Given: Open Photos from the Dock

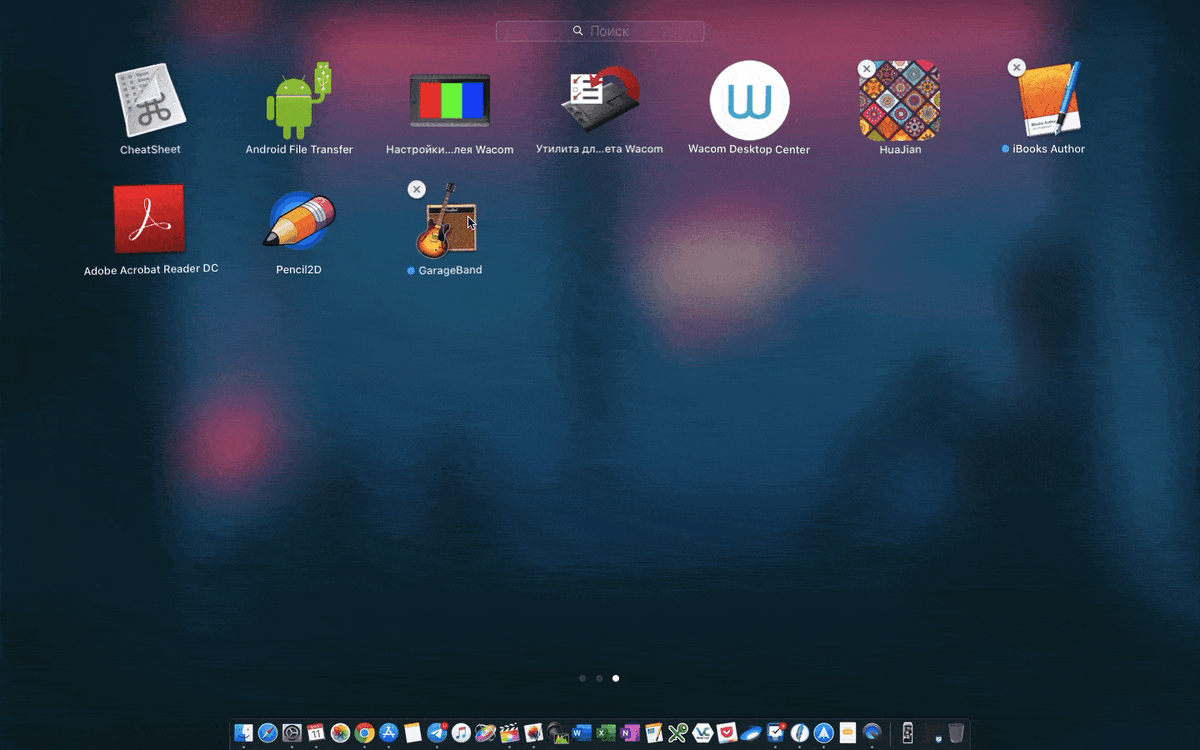Looking at the screenshot, I should point(340,733).
